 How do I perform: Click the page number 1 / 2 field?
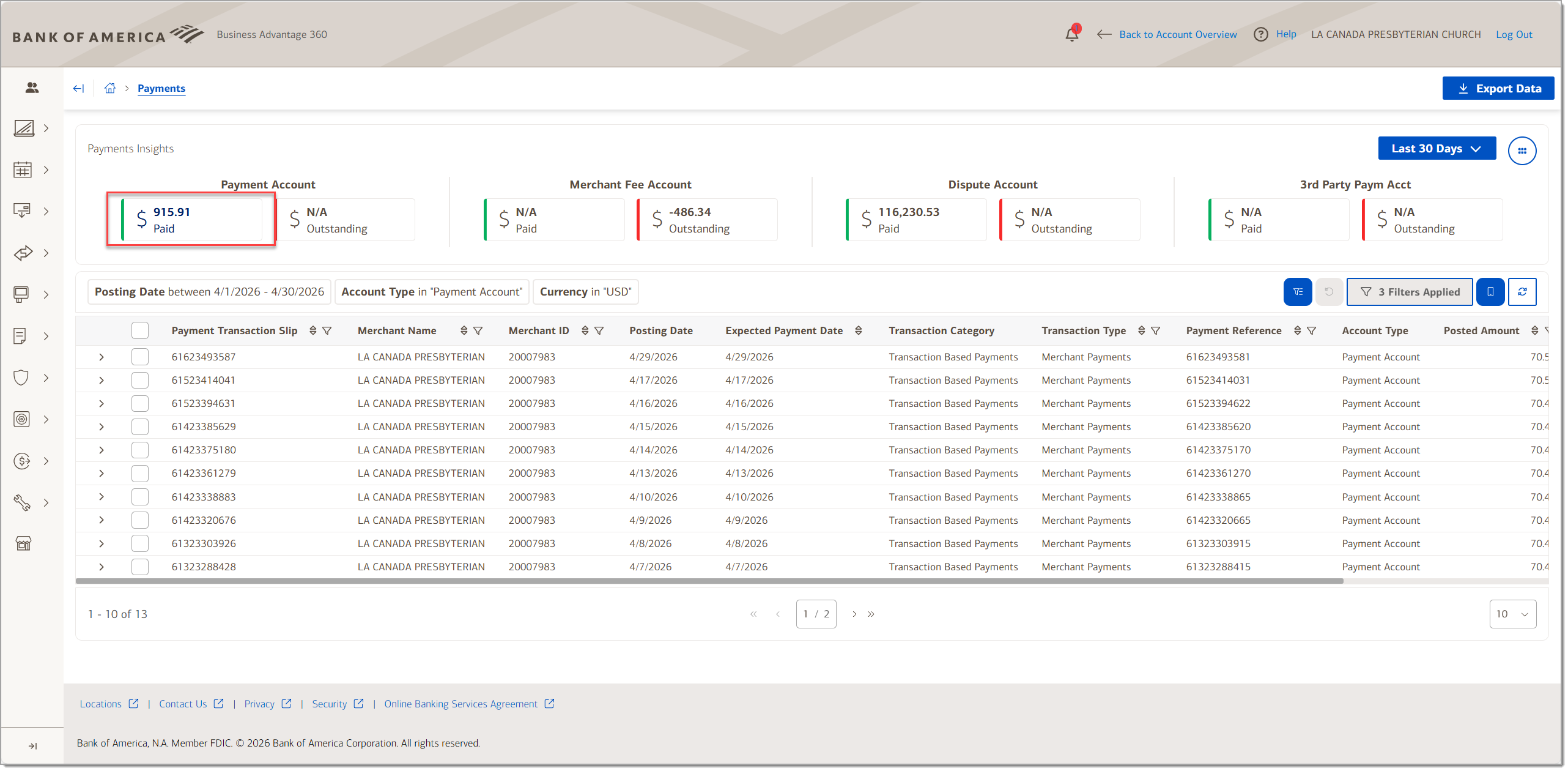[x=816, y=614]
